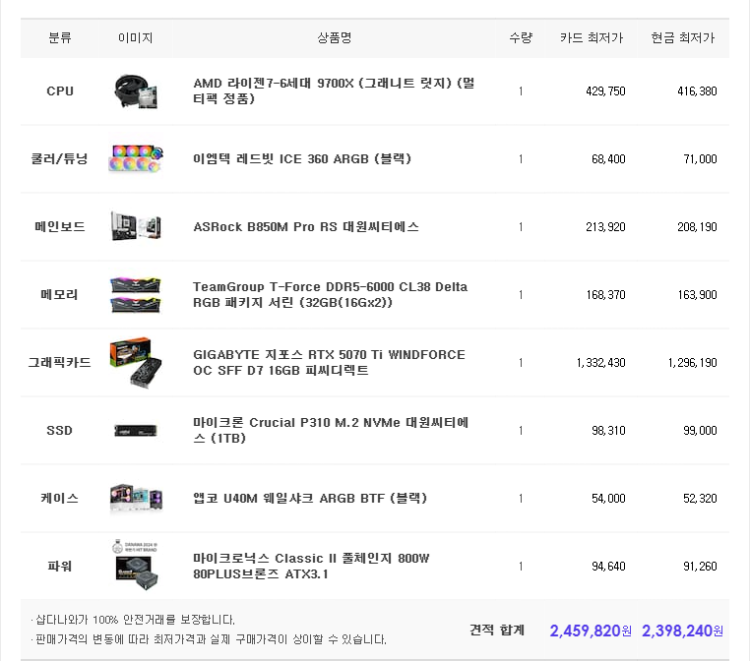The height and width of the screenshot is (661, 750).
Task: Click the U40M case product image
Action: coord(135,498)
